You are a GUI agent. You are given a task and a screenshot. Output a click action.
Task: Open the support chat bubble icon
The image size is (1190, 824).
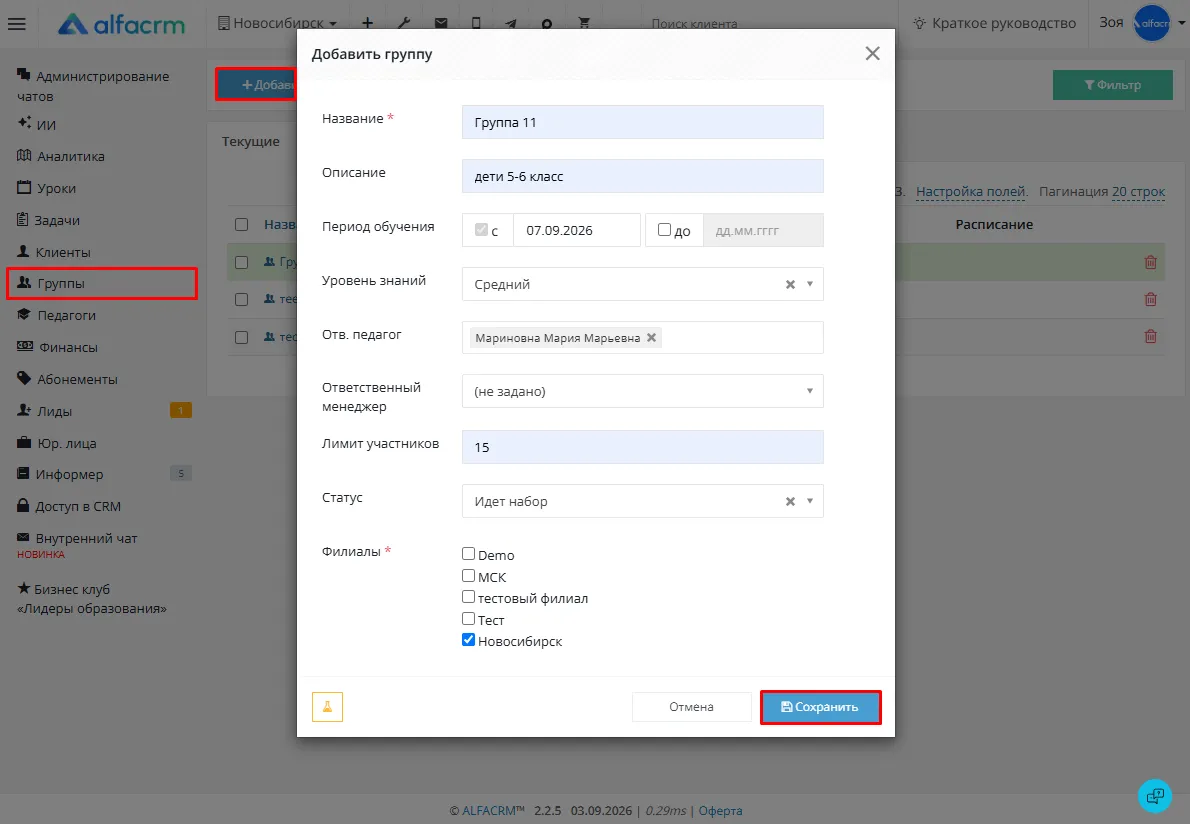(x=1155, y=795)
